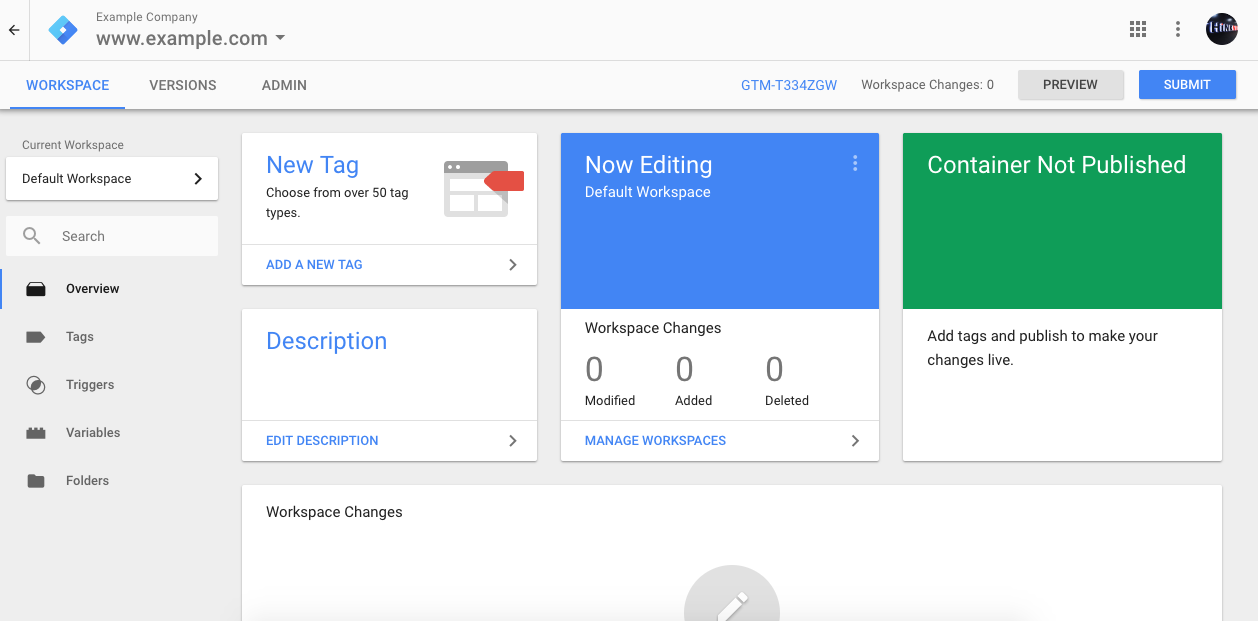Switch to the Workspace tab

coord(68,85)
